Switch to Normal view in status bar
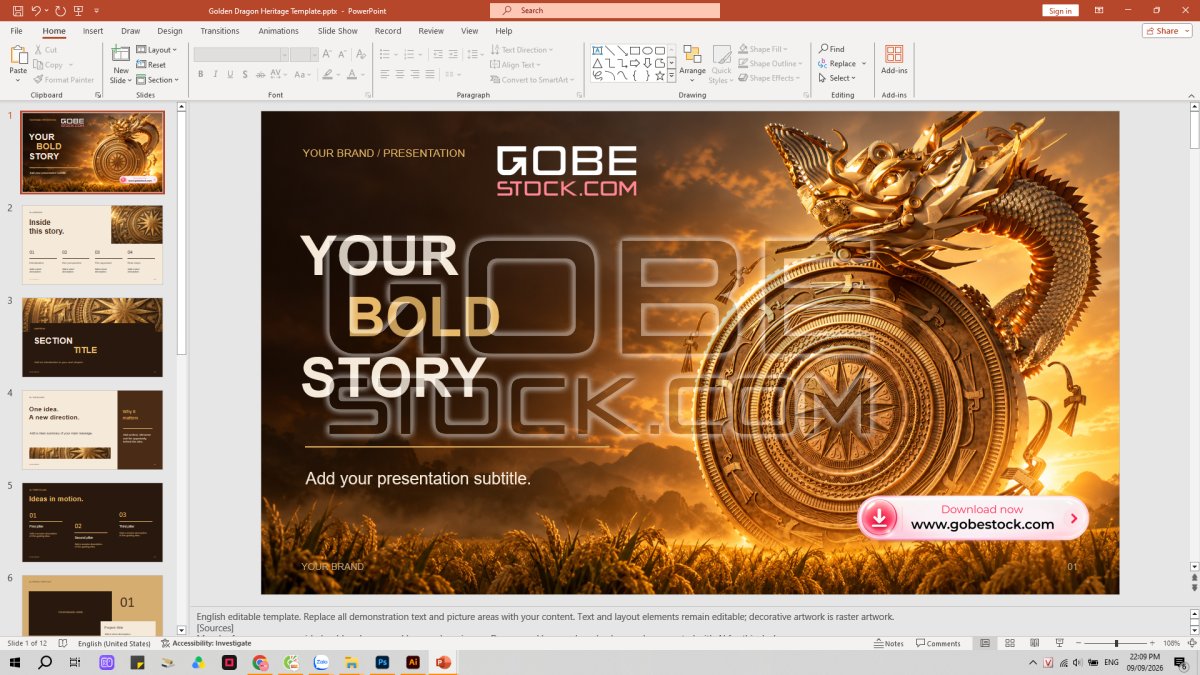1200x675 pixels. click(984, 643)
